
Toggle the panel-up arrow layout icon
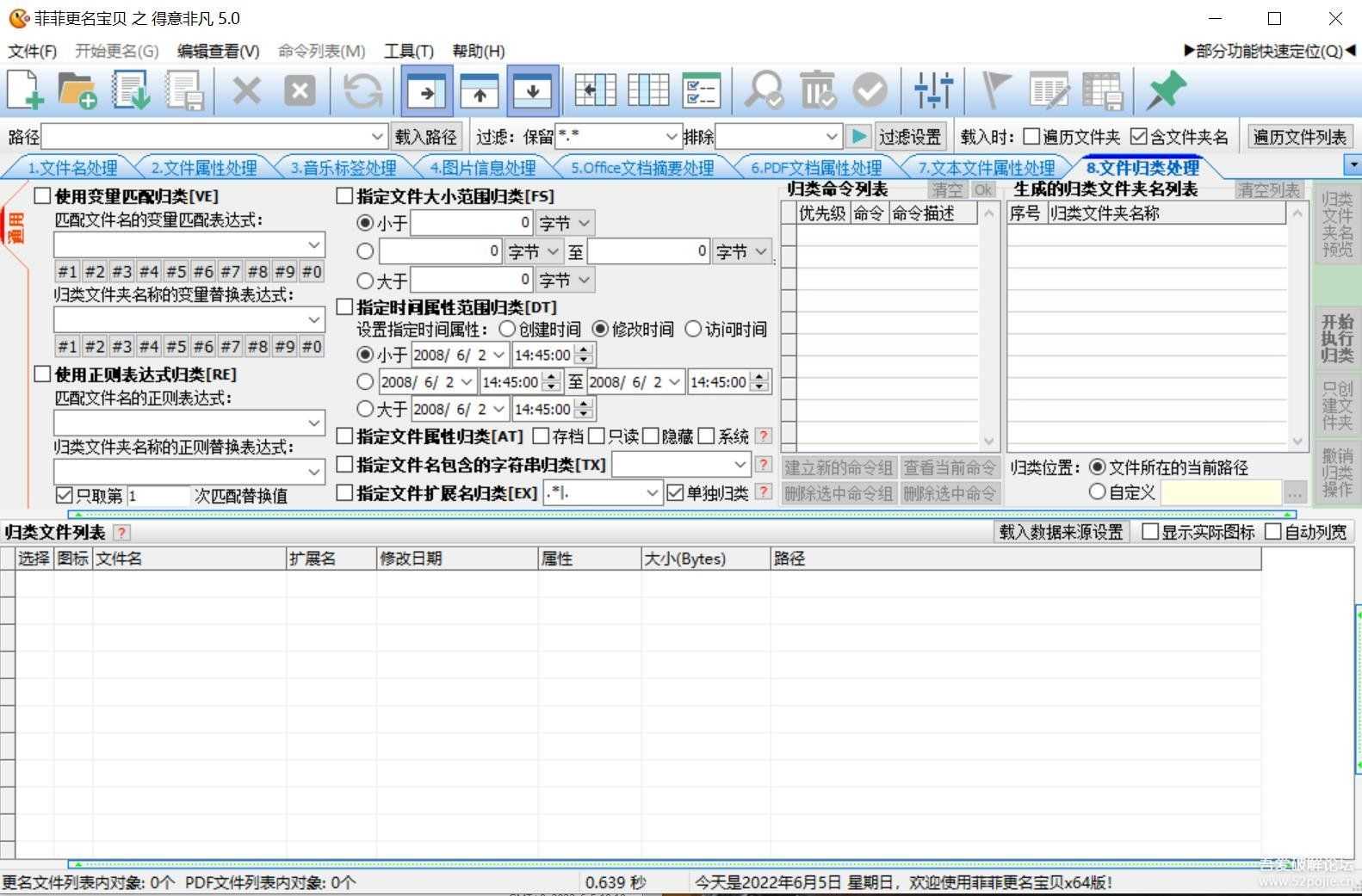click(480, 90)
